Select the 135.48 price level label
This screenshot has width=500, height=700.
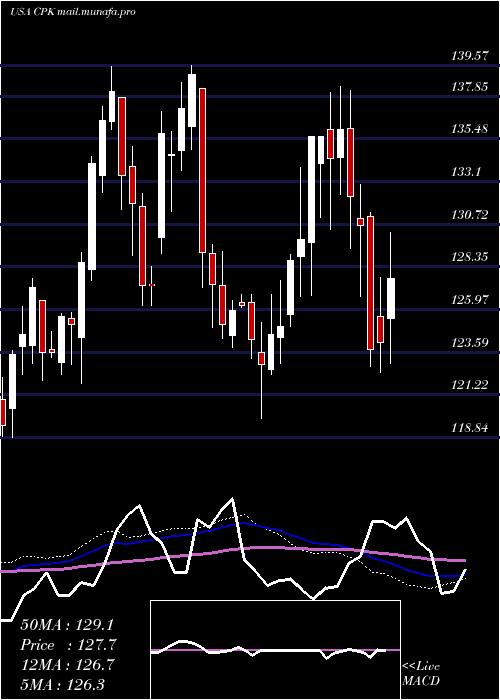[469, 129]
